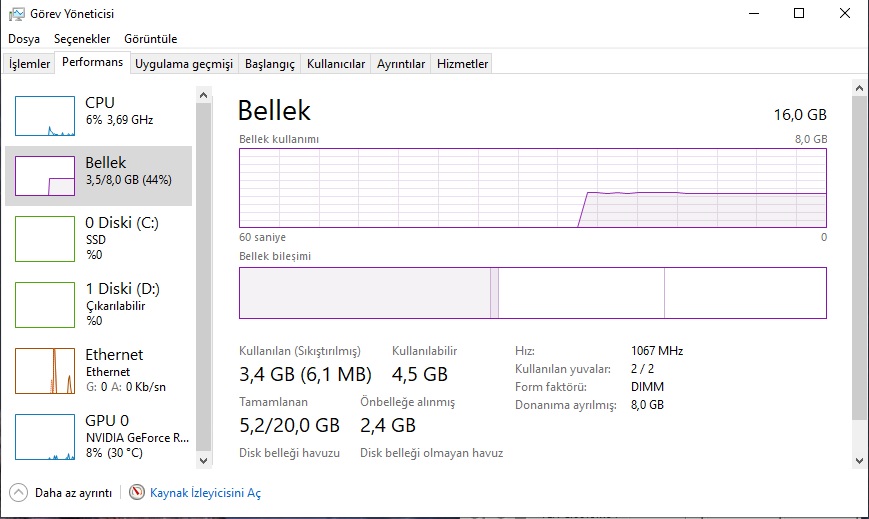
Task: Click the Resource Monitor icon beside Kaynak İzleyicisini Aç
Action: [137, 492]
